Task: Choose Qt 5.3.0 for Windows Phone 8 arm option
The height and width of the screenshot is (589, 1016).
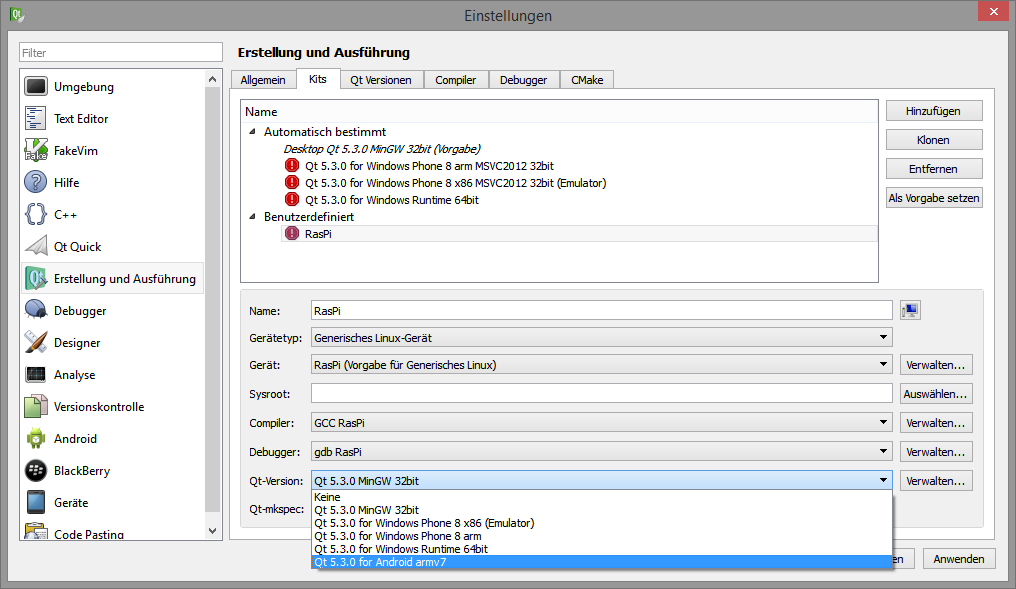Action: 602,536
